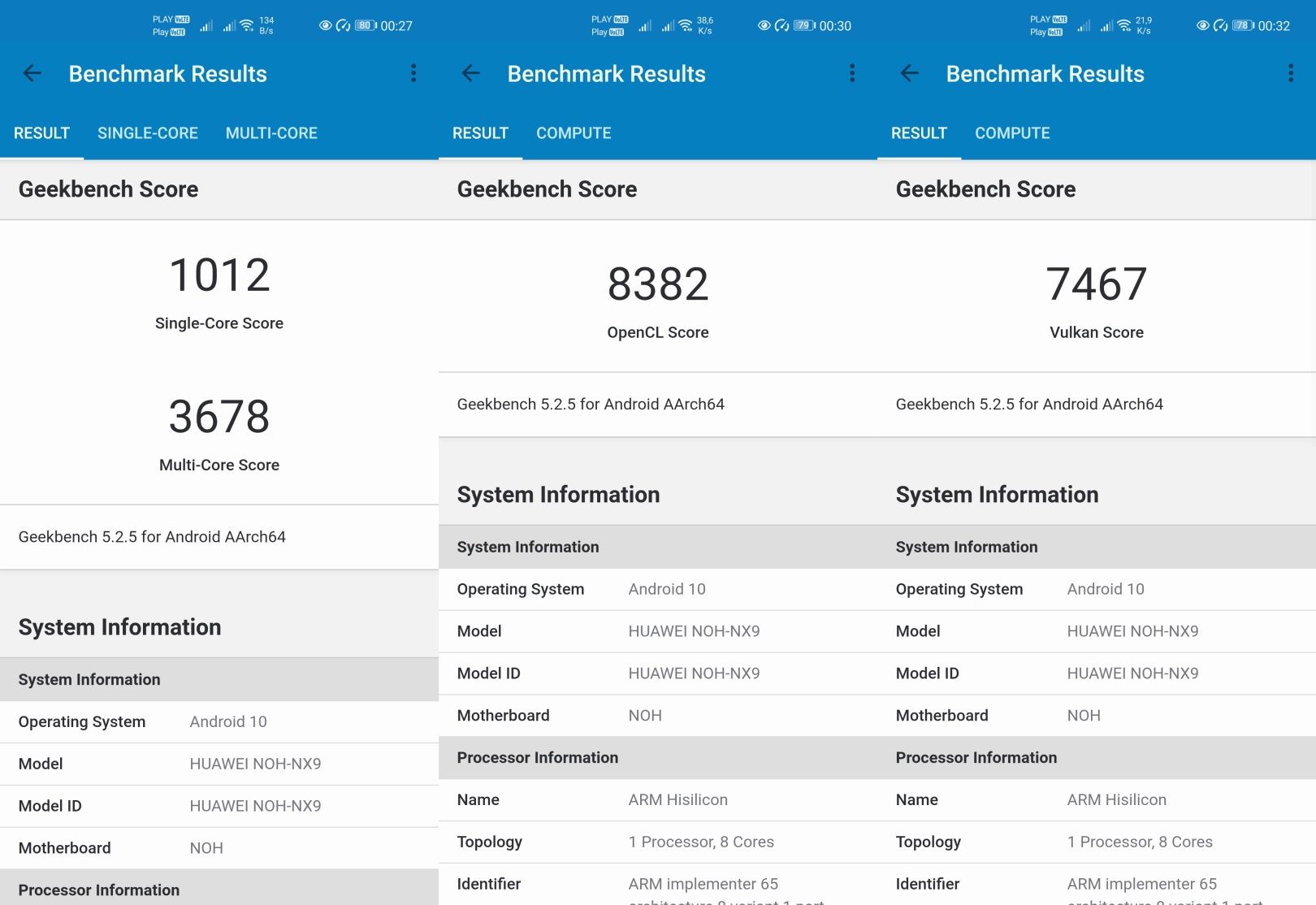Tap back arrow in left Benchmark Results screen
Viewport: 1316px width, 905px height.
click(x=32, y=74)
